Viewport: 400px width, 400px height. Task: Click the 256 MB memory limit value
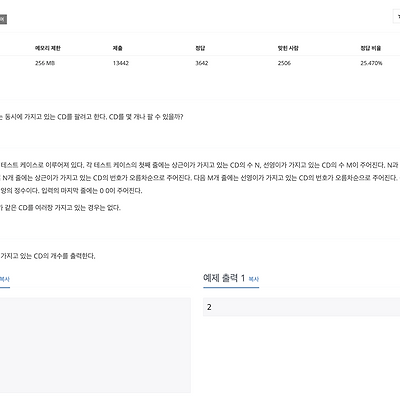click(x=45, y=63)
